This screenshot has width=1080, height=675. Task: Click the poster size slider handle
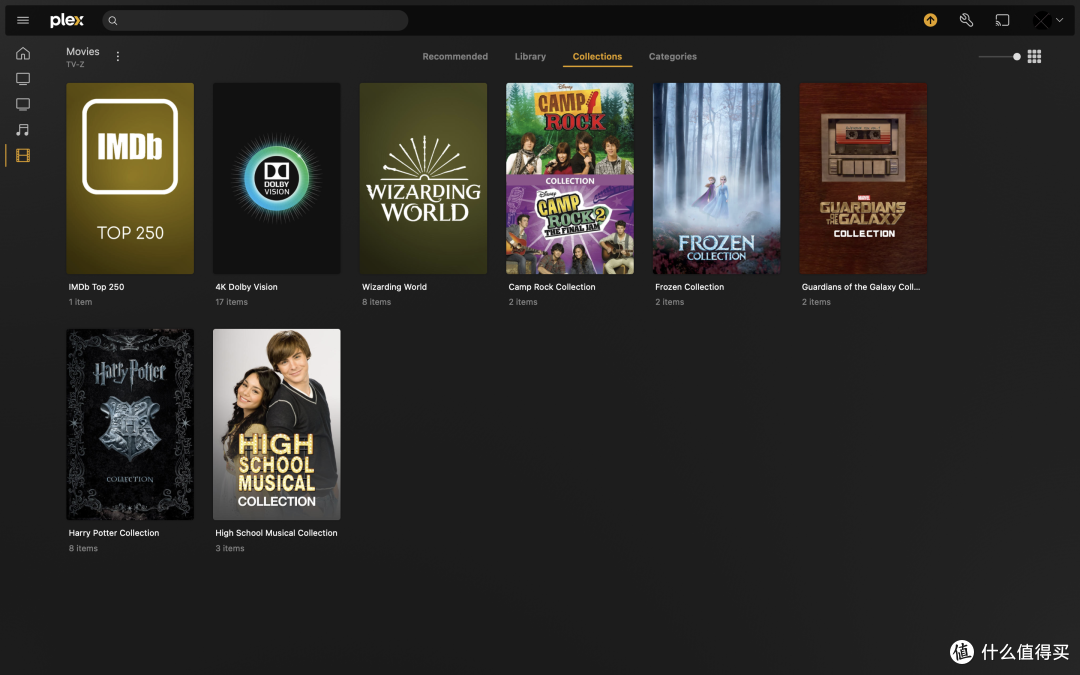point(1017,56)
